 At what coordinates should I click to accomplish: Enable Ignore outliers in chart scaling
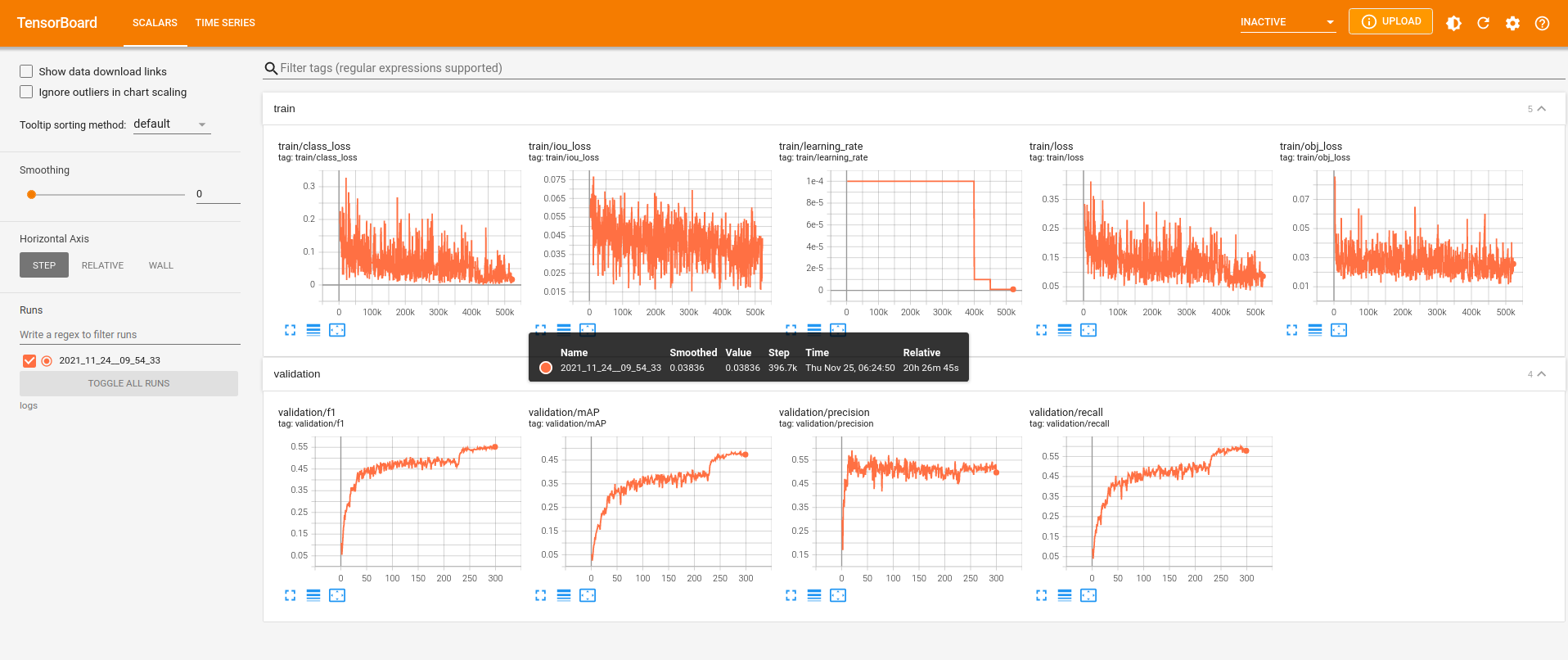click(26, 92)
